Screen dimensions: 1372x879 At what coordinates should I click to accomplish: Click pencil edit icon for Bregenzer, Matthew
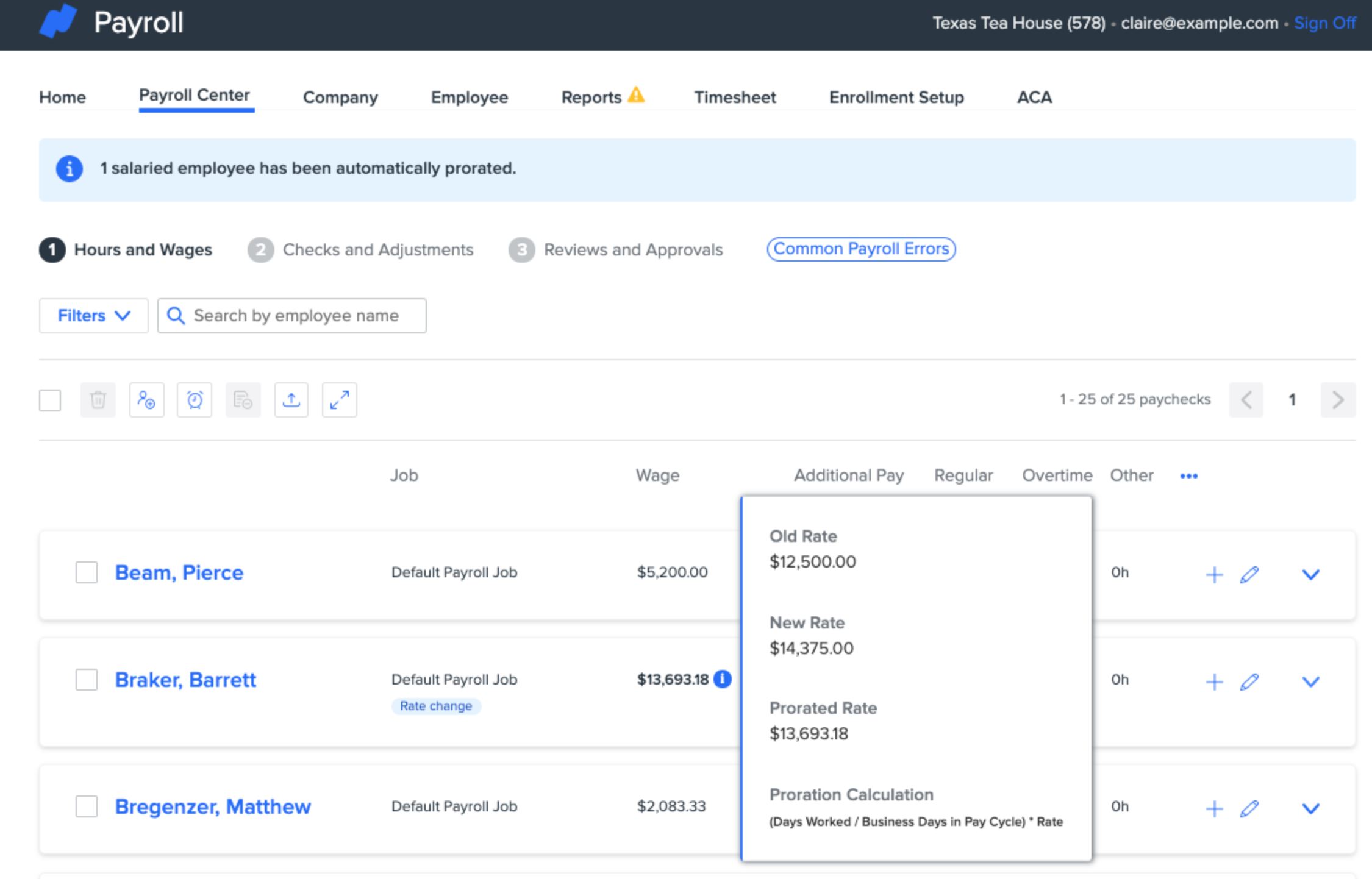[1249, 808]
